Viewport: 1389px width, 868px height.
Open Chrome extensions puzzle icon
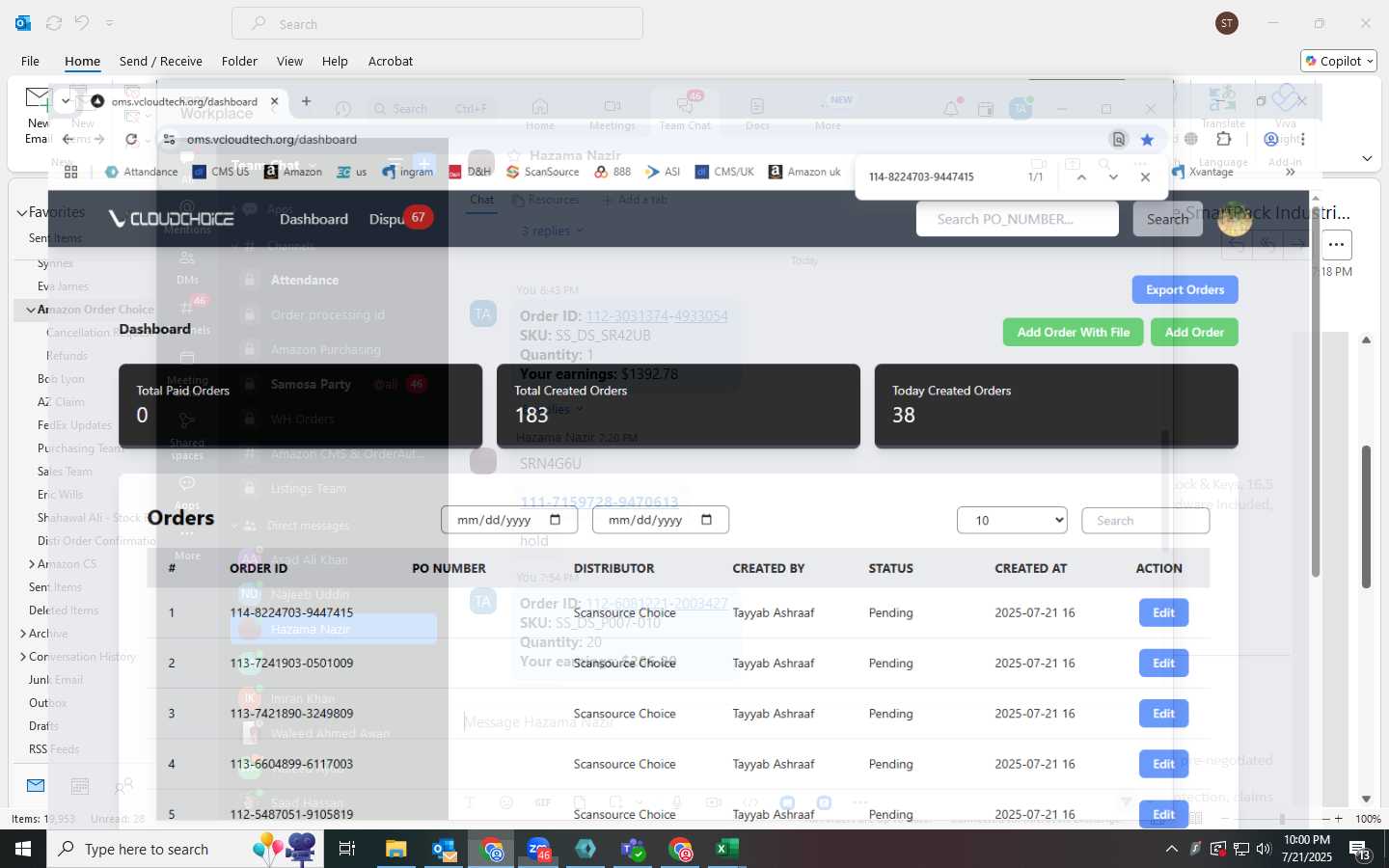pyautogui.click(x=1224, y=139)
